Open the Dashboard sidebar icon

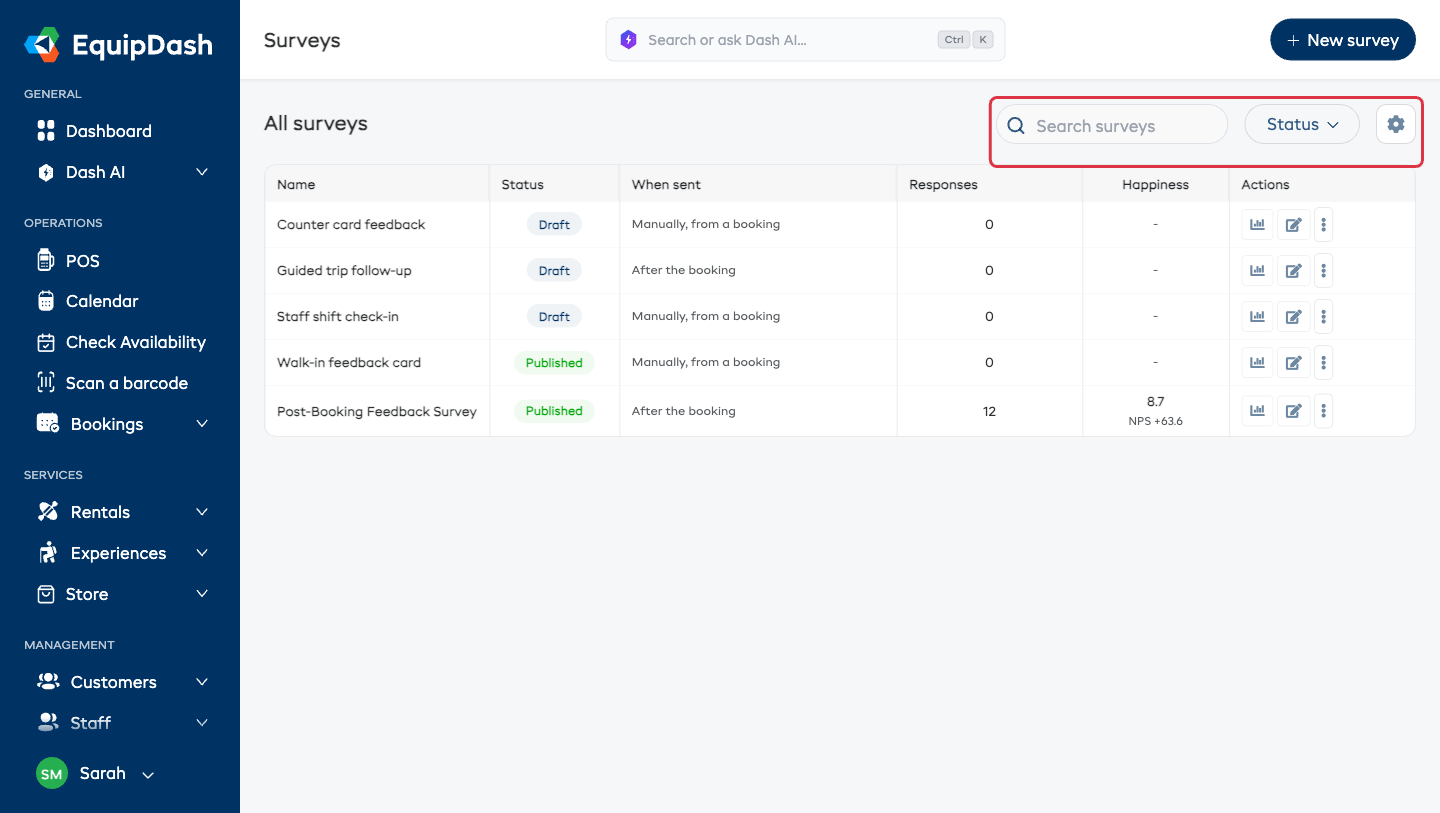45,131
